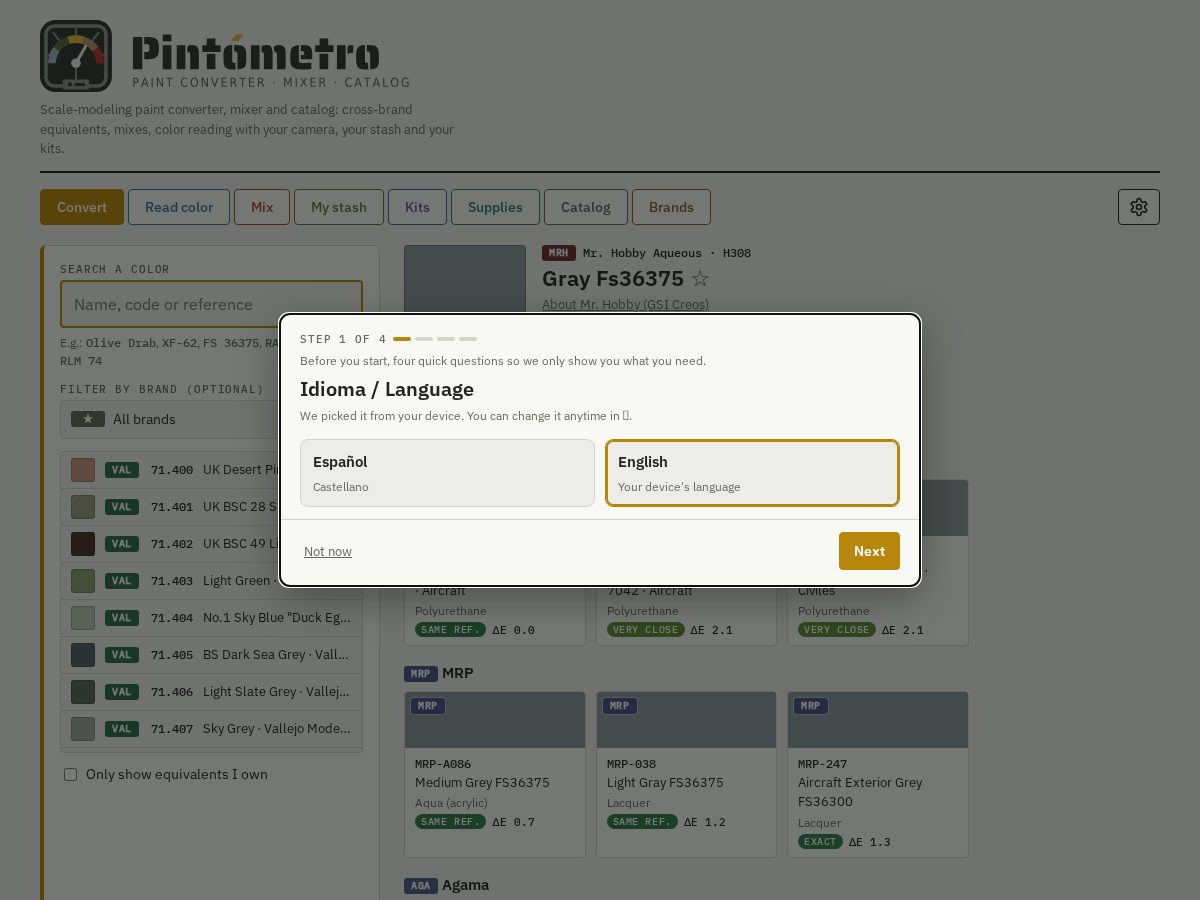Open the Brands tab
The height and width of the screenshot is (900, 1200).
point(671,207)
